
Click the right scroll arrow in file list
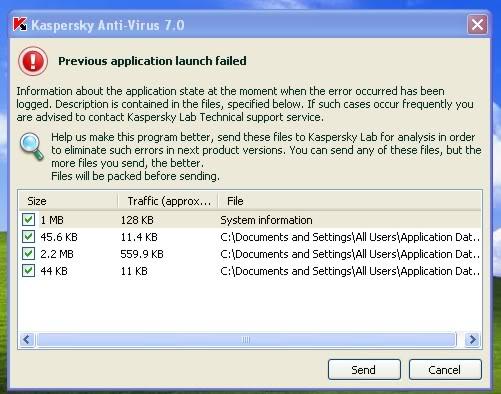(x=472, y=340)
